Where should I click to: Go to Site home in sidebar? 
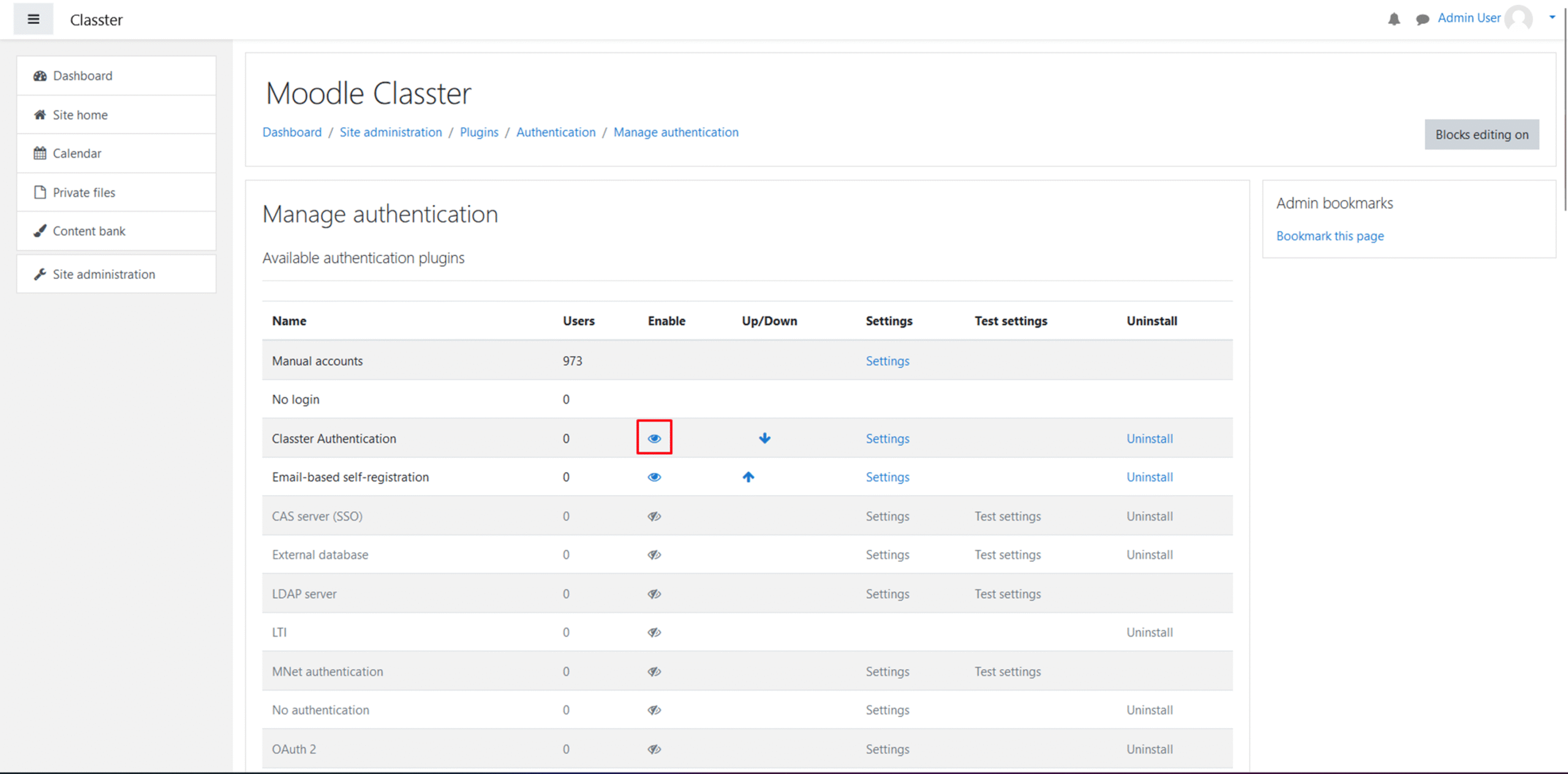click(116, 115)
